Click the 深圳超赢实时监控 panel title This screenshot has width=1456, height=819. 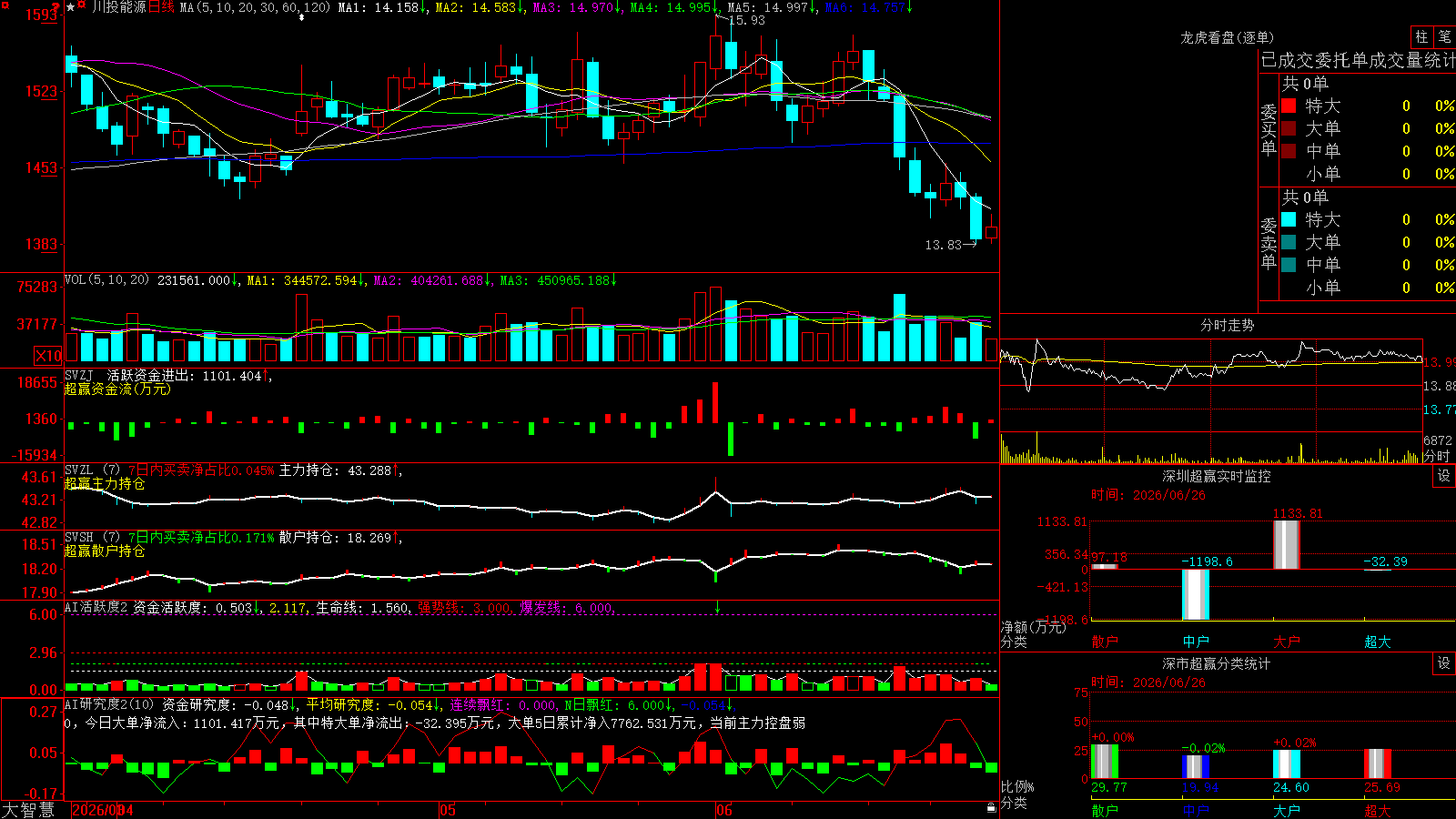(x=1217, y=476)
